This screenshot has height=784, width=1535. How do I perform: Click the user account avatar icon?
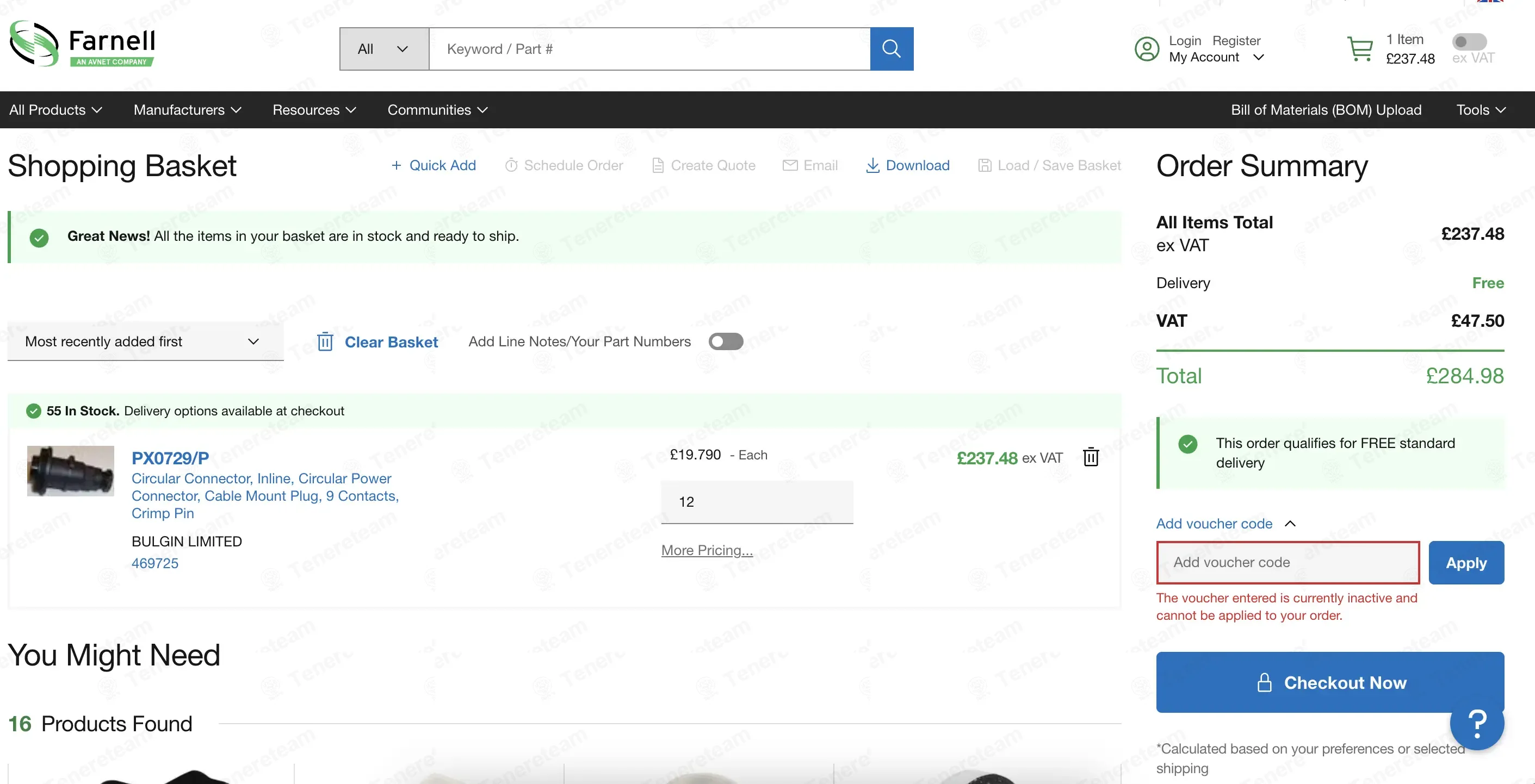[x=1147, y=49]
